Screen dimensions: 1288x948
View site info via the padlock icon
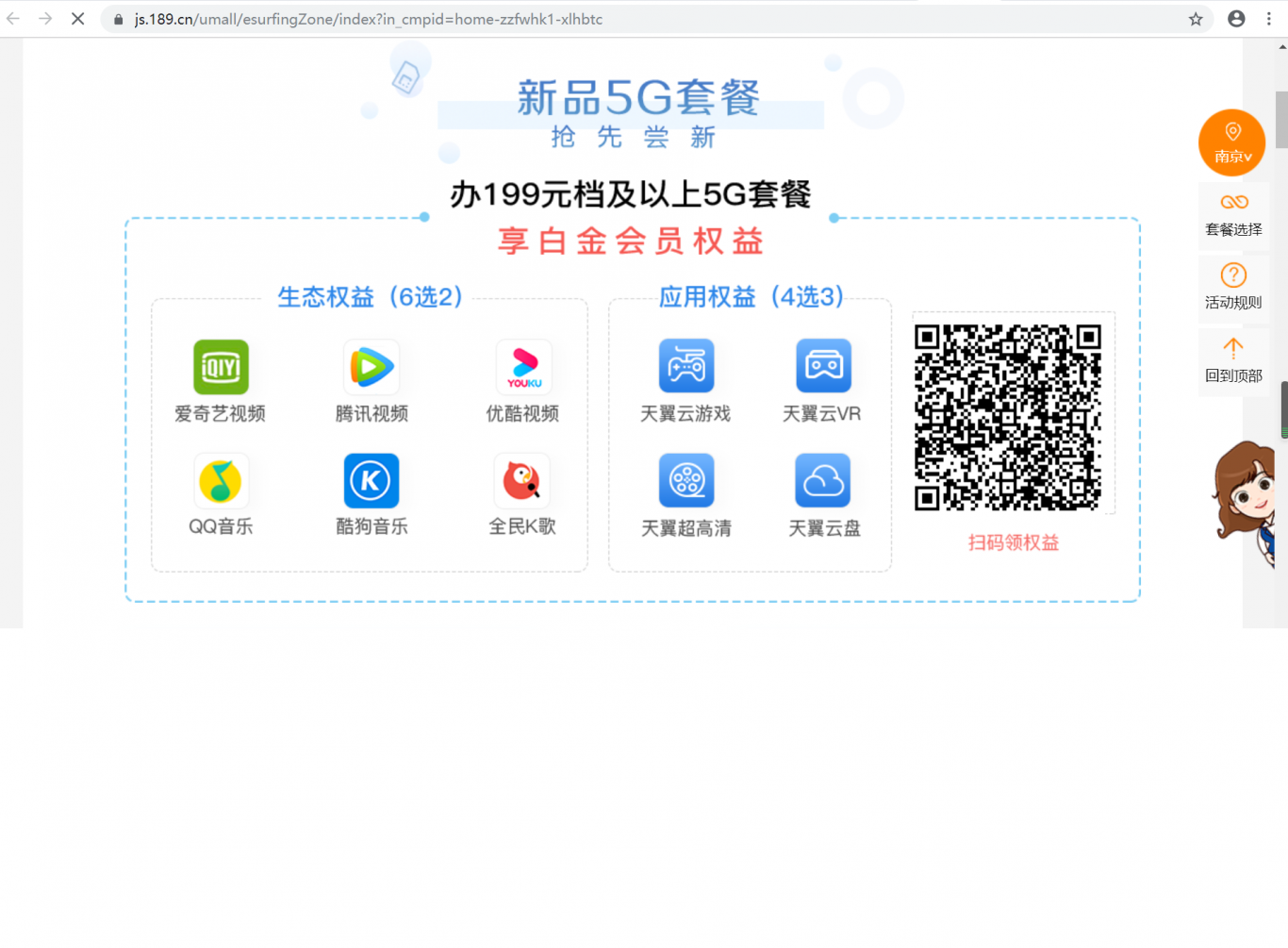pos(119,19)
